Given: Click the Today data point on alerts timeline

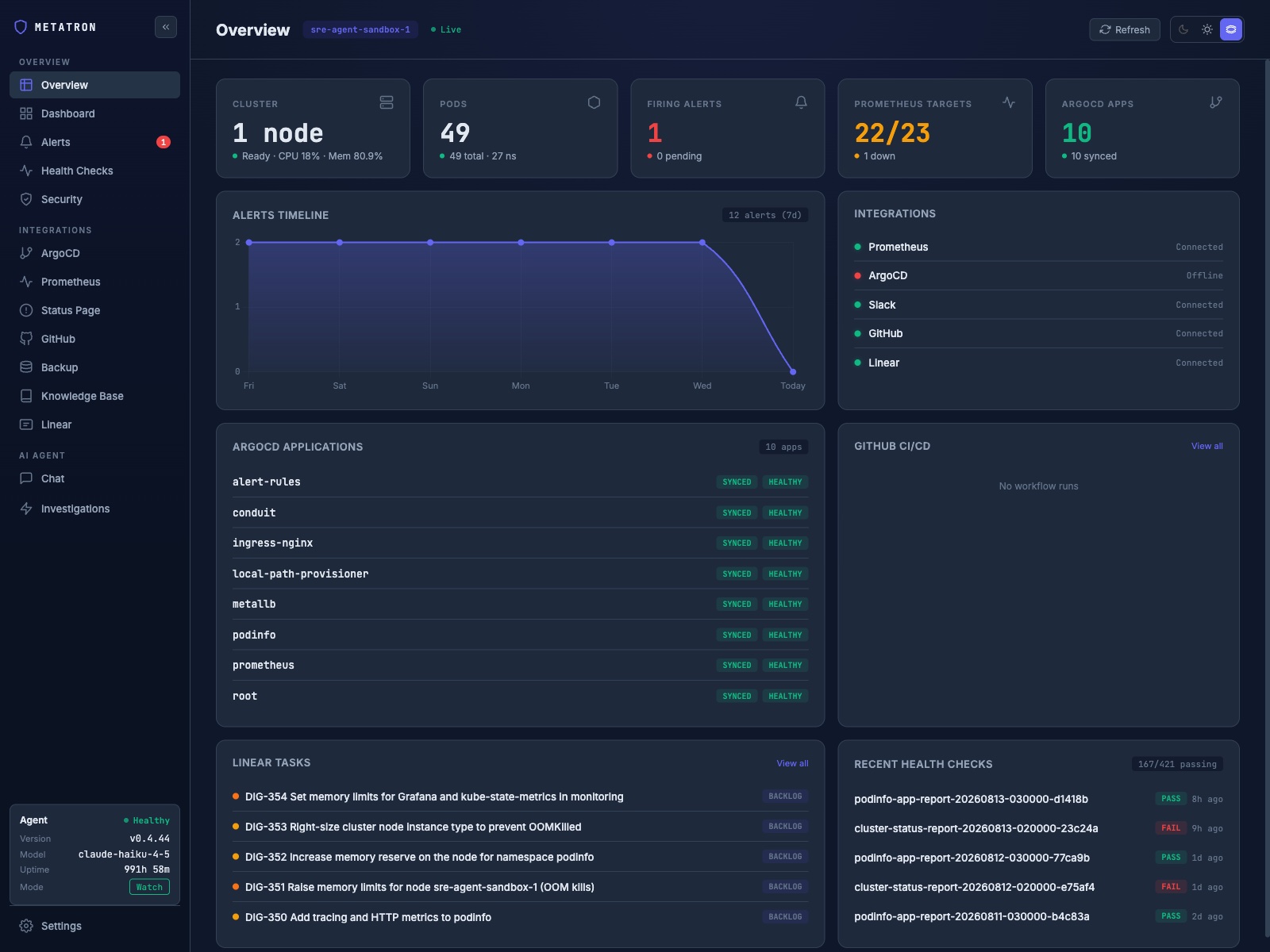Looking at the screenshot, I should tap(793, 371).
